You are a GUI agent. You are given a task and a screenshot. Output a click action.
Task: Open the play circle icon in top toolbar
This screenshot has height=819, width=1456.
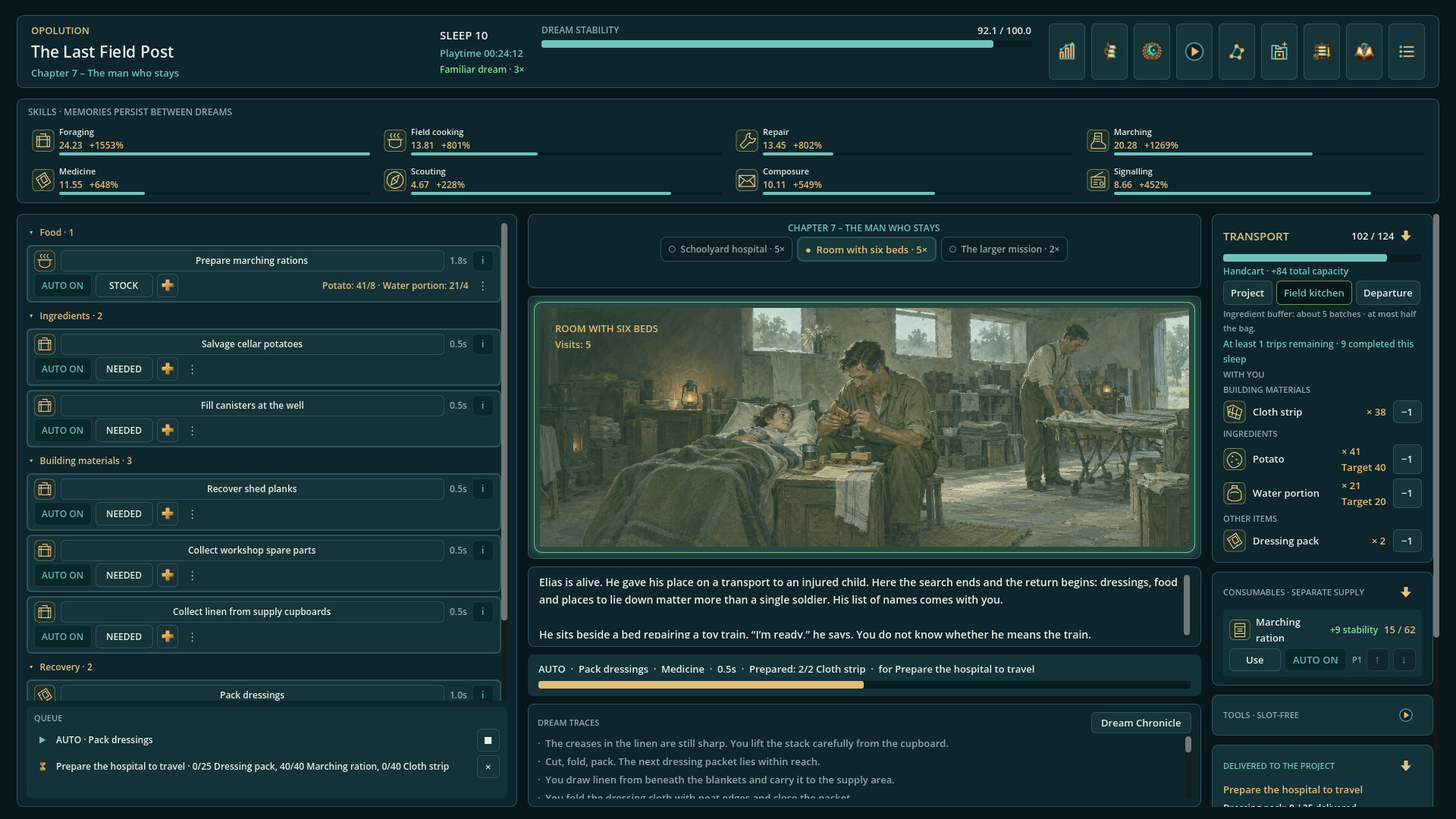pyautogui.click(x=1194, y=52)
